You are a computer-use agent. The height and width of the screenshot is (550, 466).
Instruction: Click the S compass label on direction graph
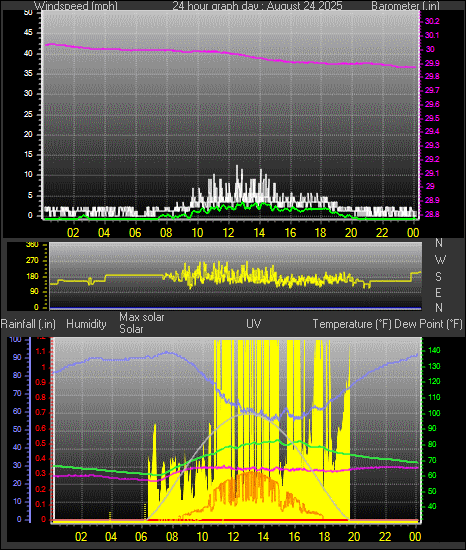click(438, 277)
